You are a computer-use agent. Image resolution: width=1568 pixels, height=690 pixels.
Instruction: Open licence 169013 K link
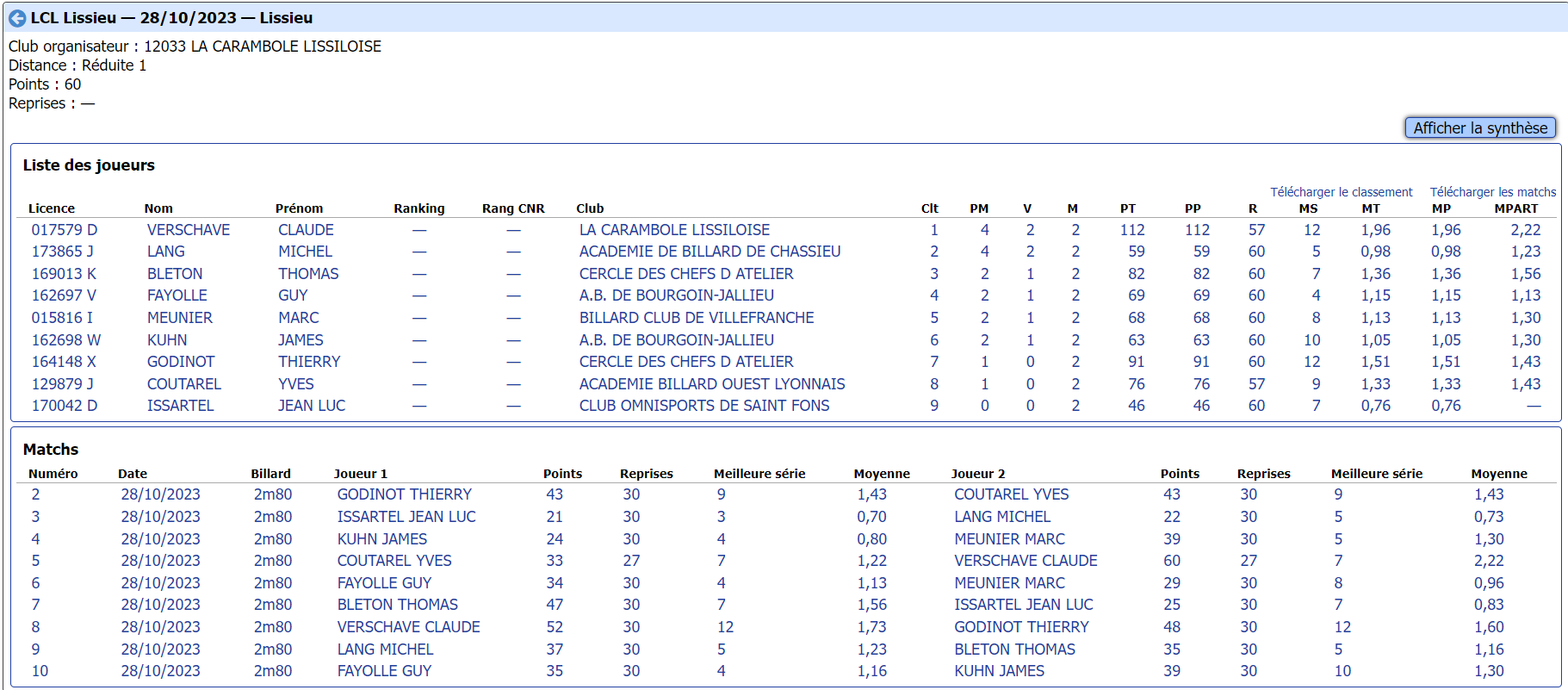64,274
